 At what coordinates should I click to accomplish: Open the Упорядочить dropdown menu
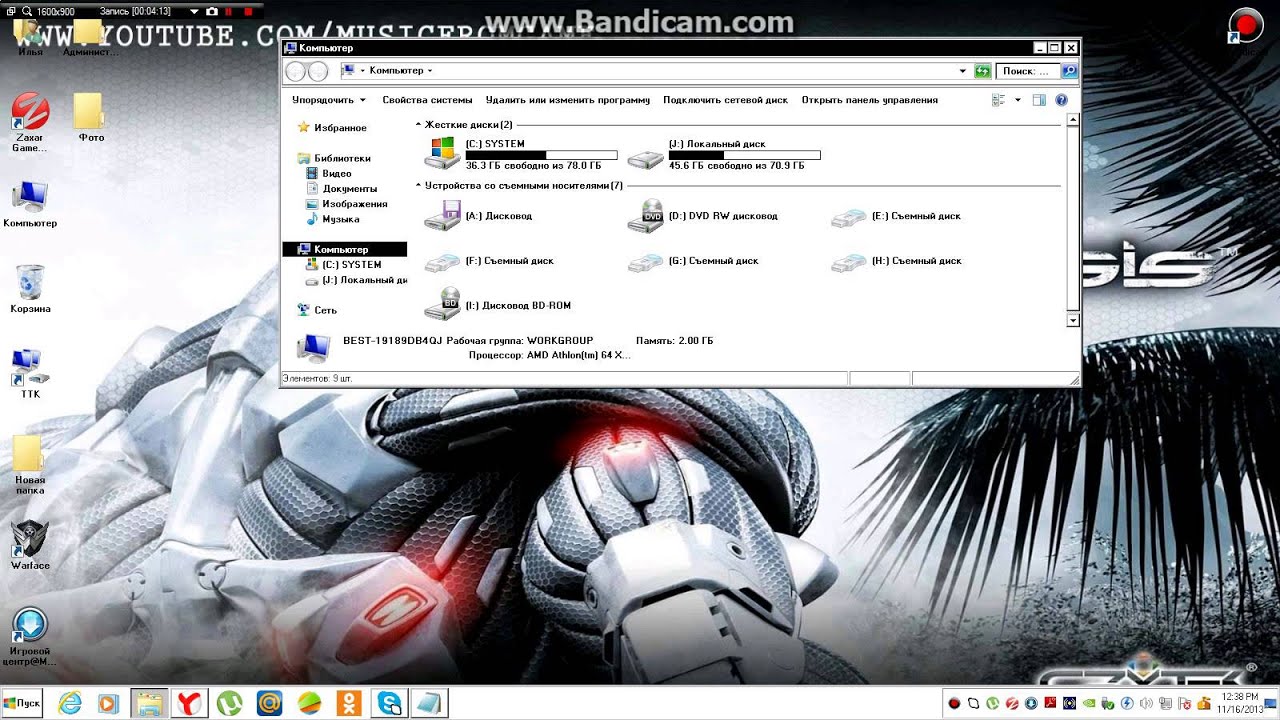coord(329,100)
